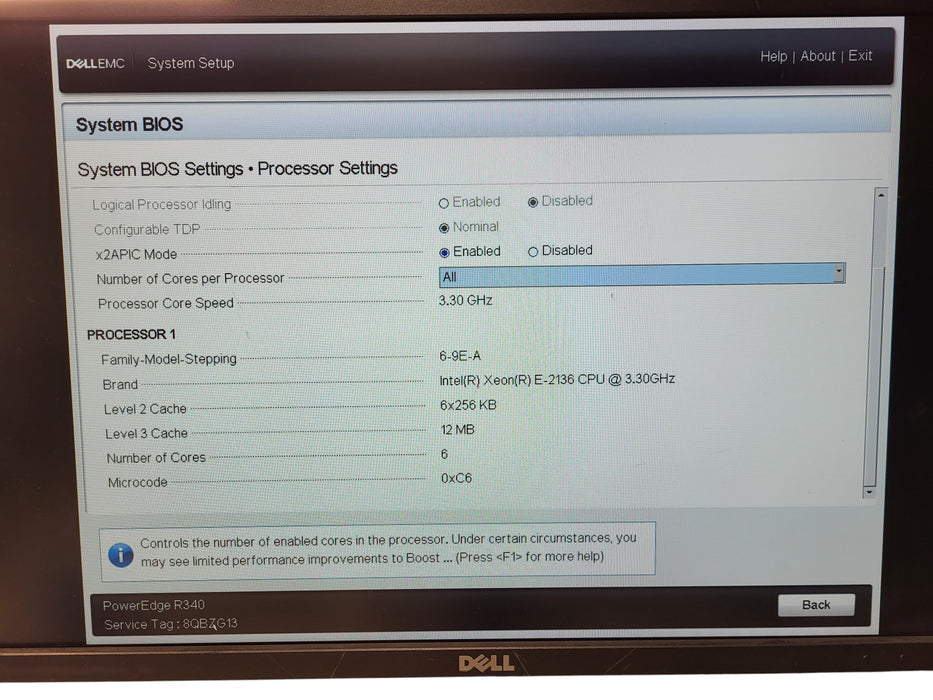Click the Intel Xeon E-2136 brand value
The height and width of the screenshot is (700, 933).
(557, 379)
